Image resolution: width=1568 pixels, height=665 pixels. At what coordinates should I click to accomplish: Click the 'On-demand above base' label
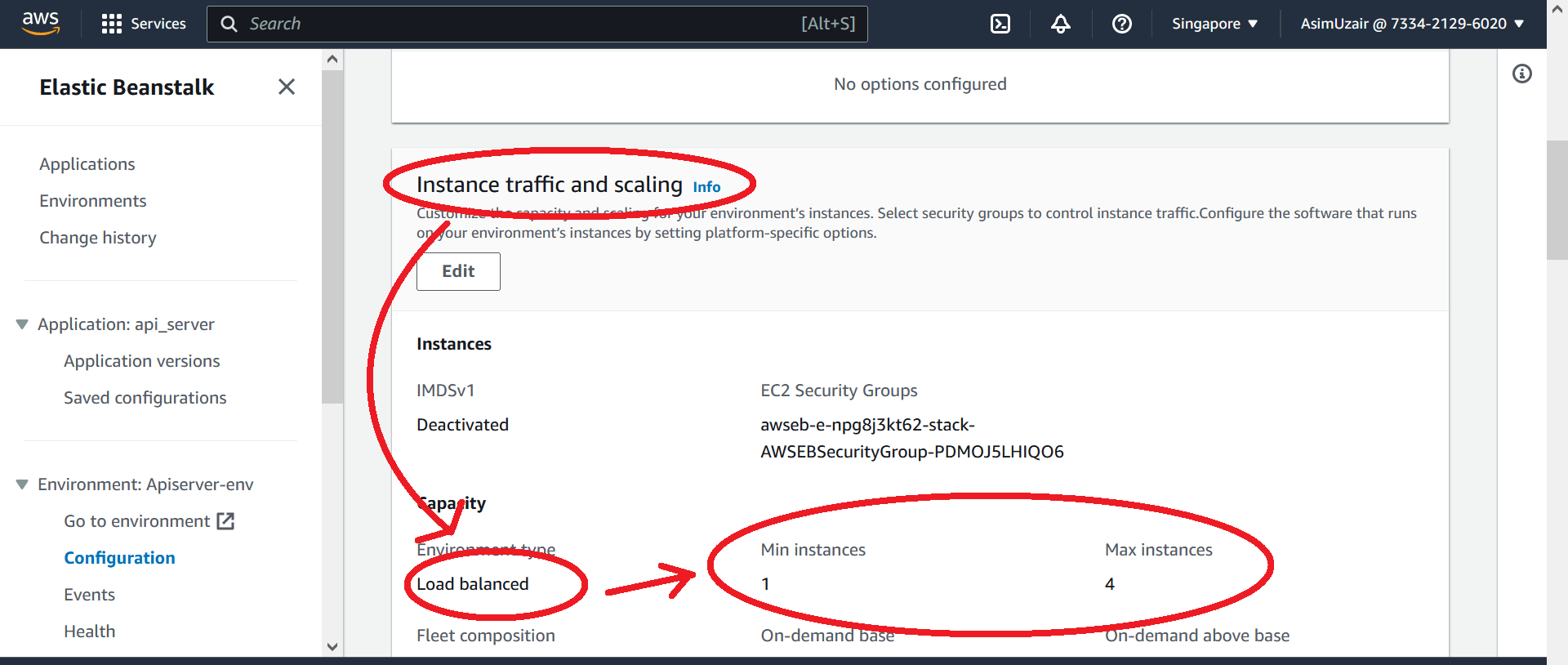click(1197, 636)
